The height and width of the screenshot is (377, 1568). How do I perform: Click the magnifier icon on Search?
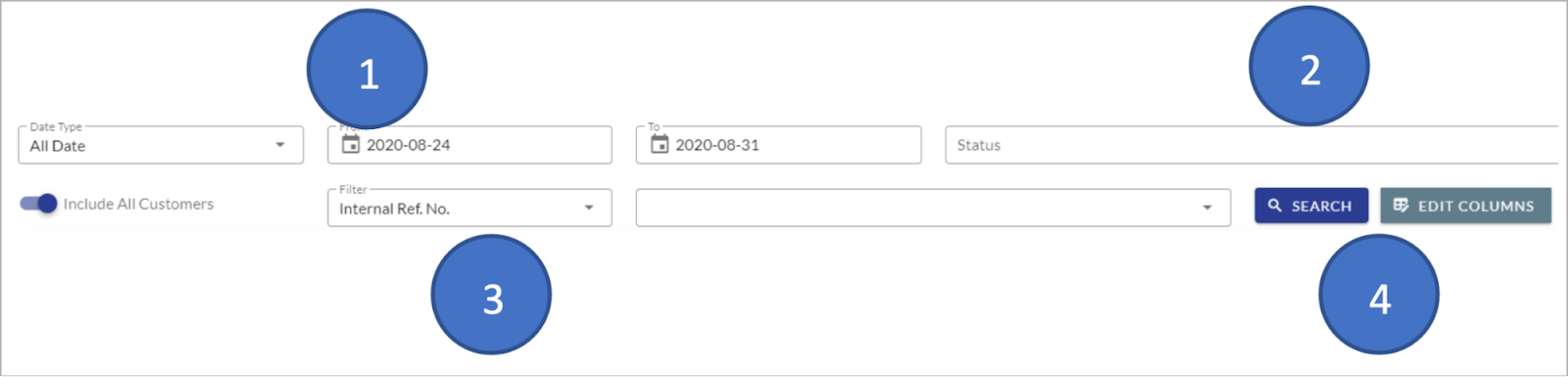point(1275,206)
